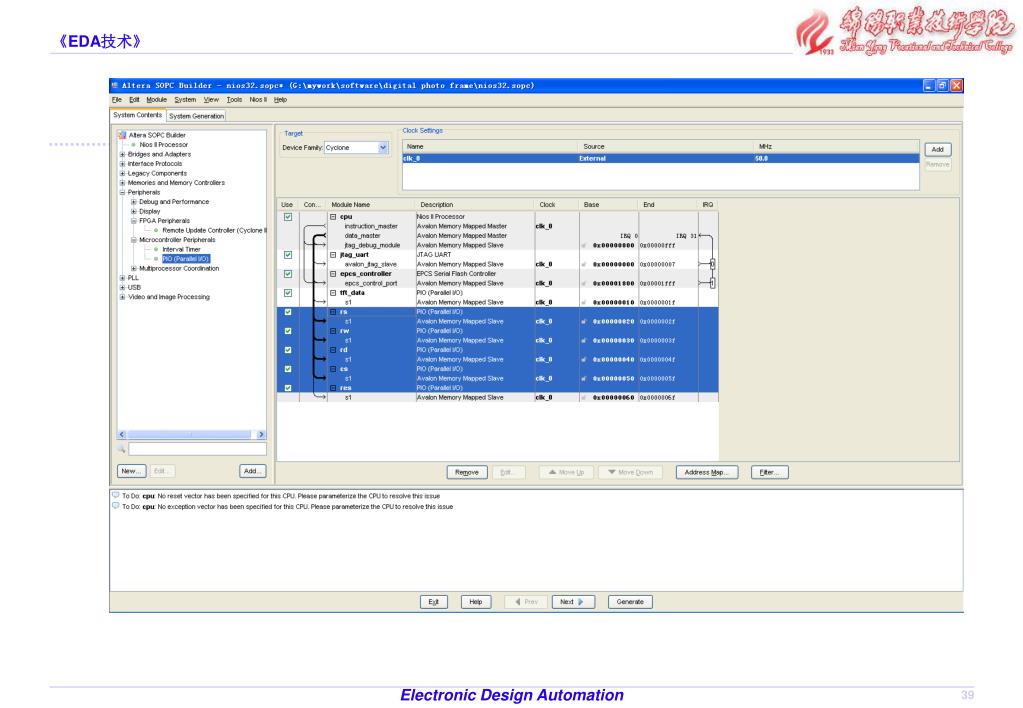Click the Display label in the component tree

(149, 211)
